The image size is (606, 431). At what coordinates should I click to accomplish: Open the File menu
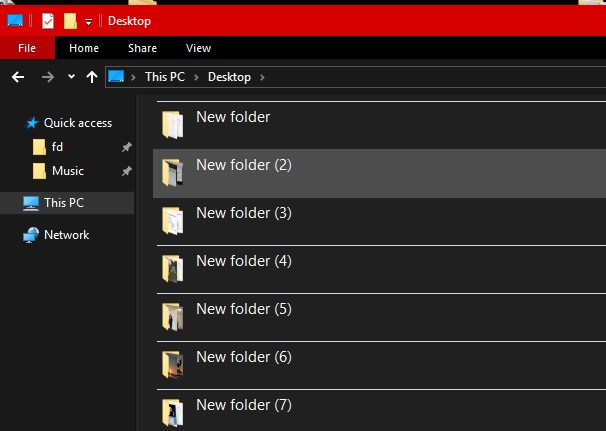click(x=27, y=48)
